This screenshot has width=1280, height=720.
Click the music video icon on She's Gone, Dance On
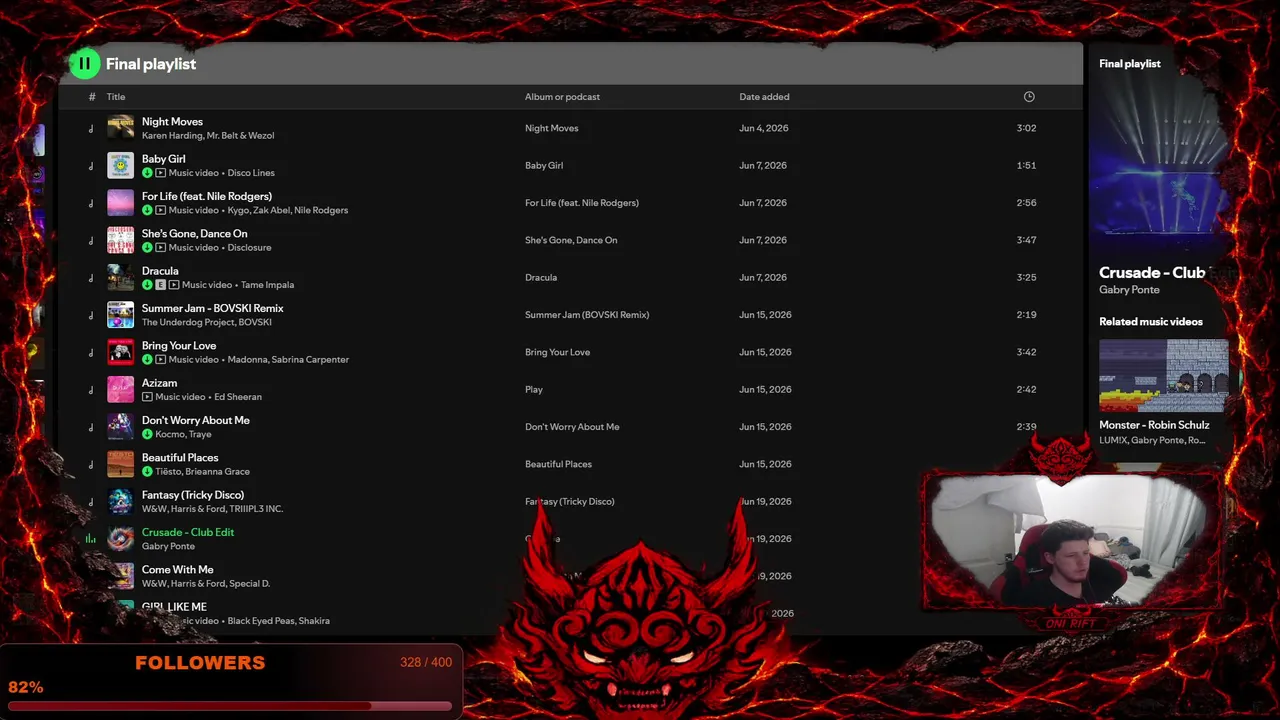(x=160, y=247)
